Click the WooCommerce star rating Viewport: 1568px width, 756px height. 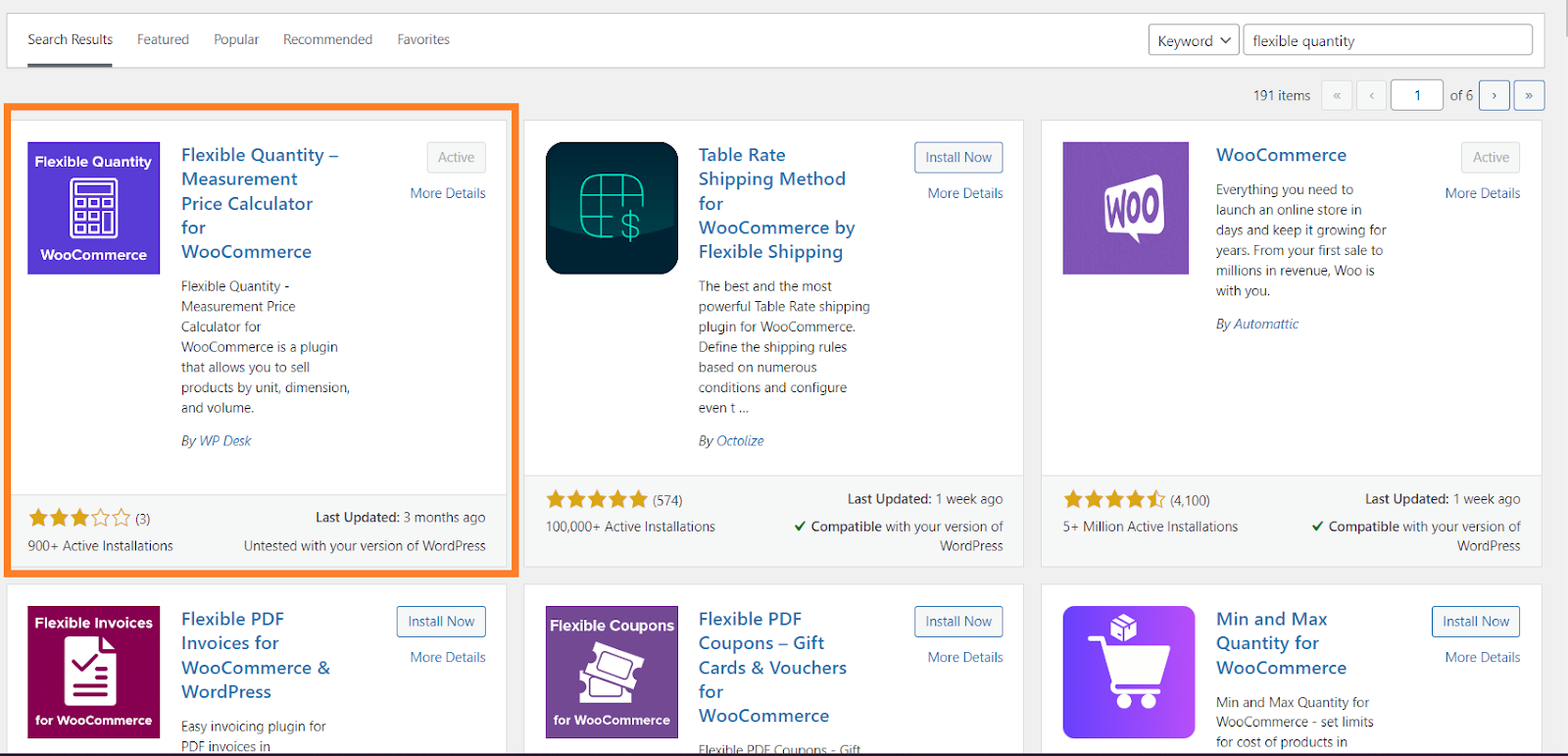1114,499
